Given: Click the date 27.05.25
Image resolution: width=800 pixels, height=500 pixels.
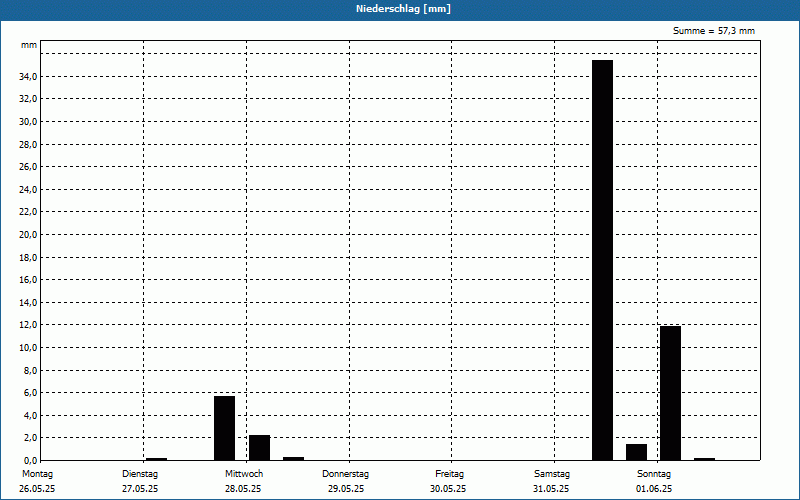Looking at the screenshot, I should tap(140, 489).
